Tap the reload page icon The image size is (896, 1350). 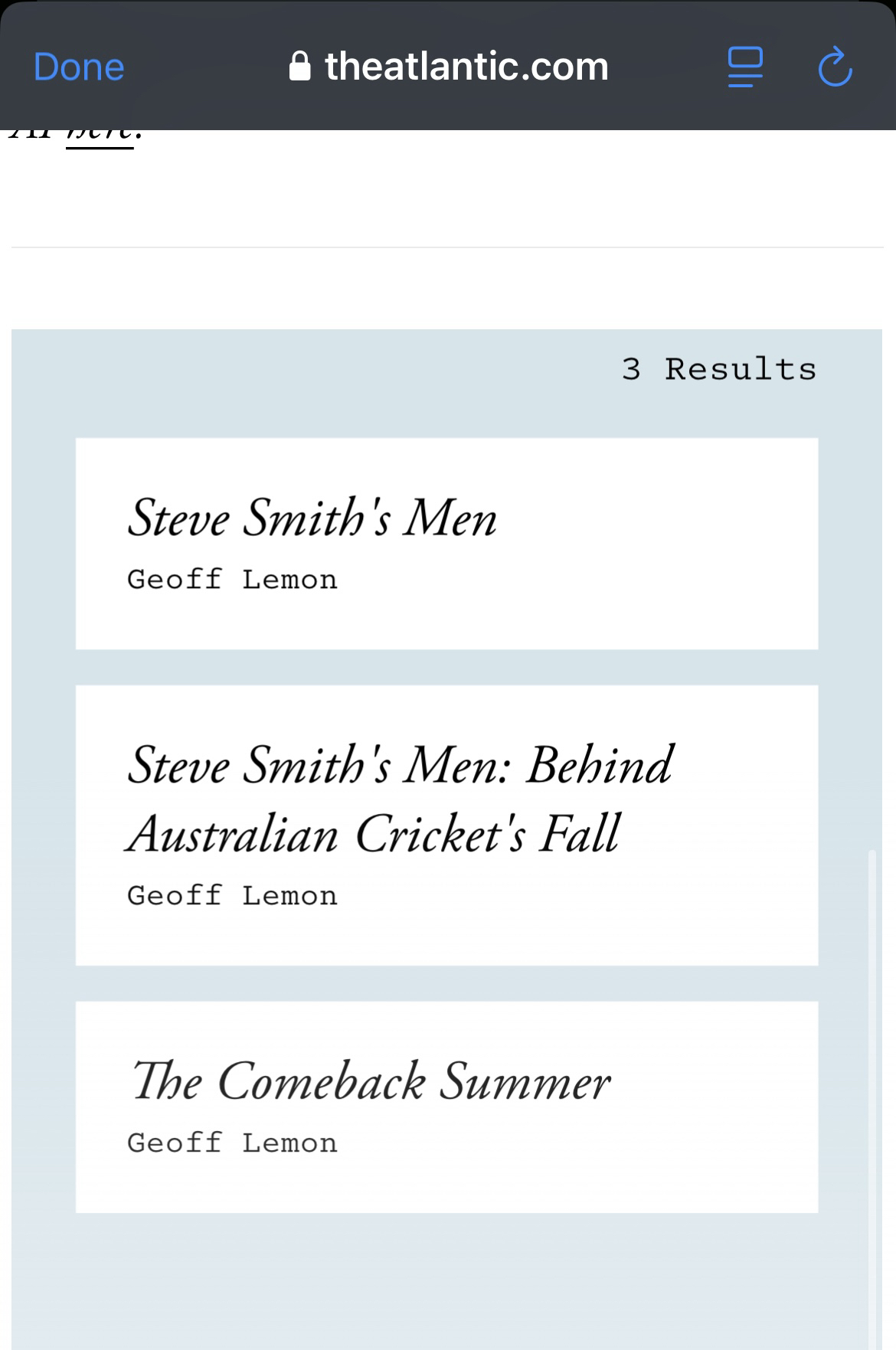click(x=835, y=67)
